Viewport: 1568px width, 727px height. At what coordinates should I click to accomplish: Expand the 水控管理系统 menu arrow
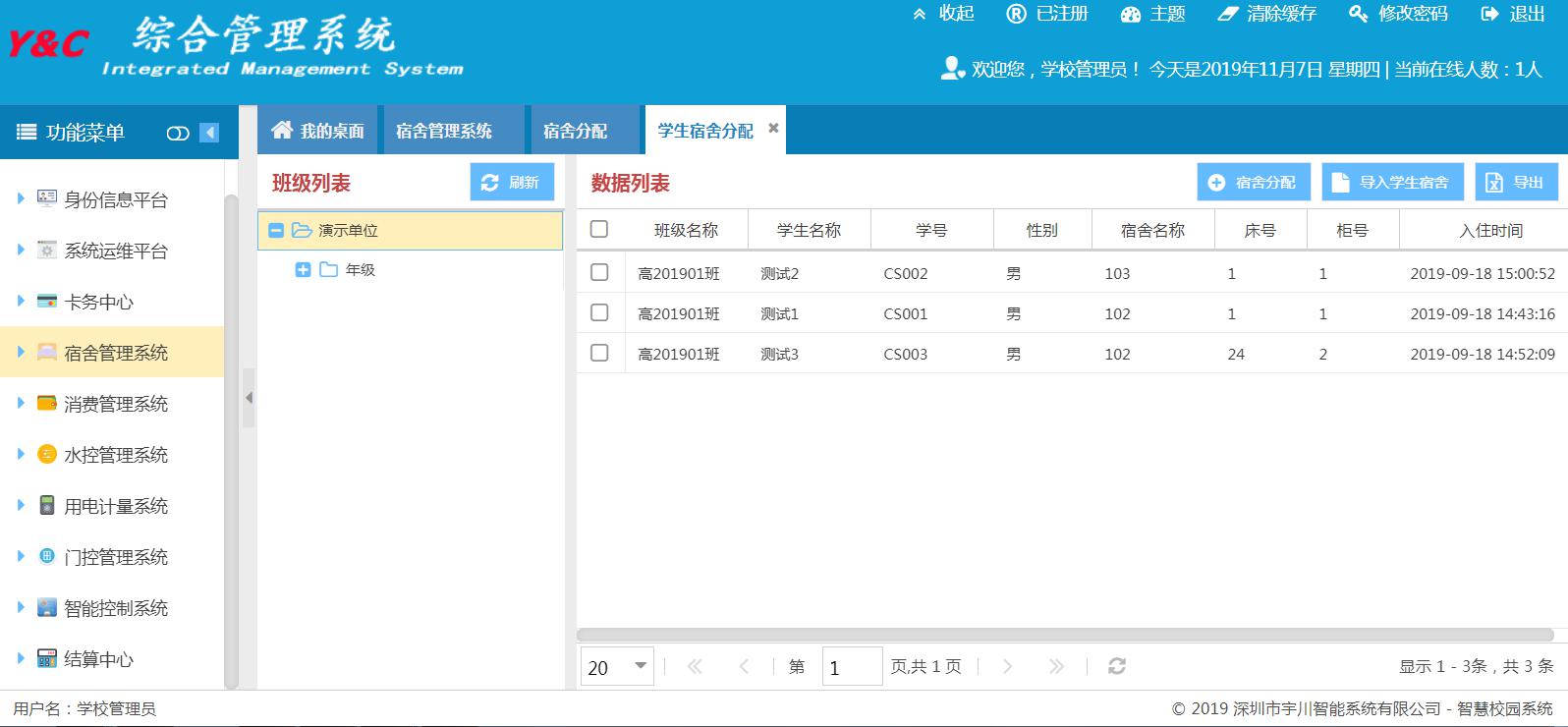(x=21, y=454)
